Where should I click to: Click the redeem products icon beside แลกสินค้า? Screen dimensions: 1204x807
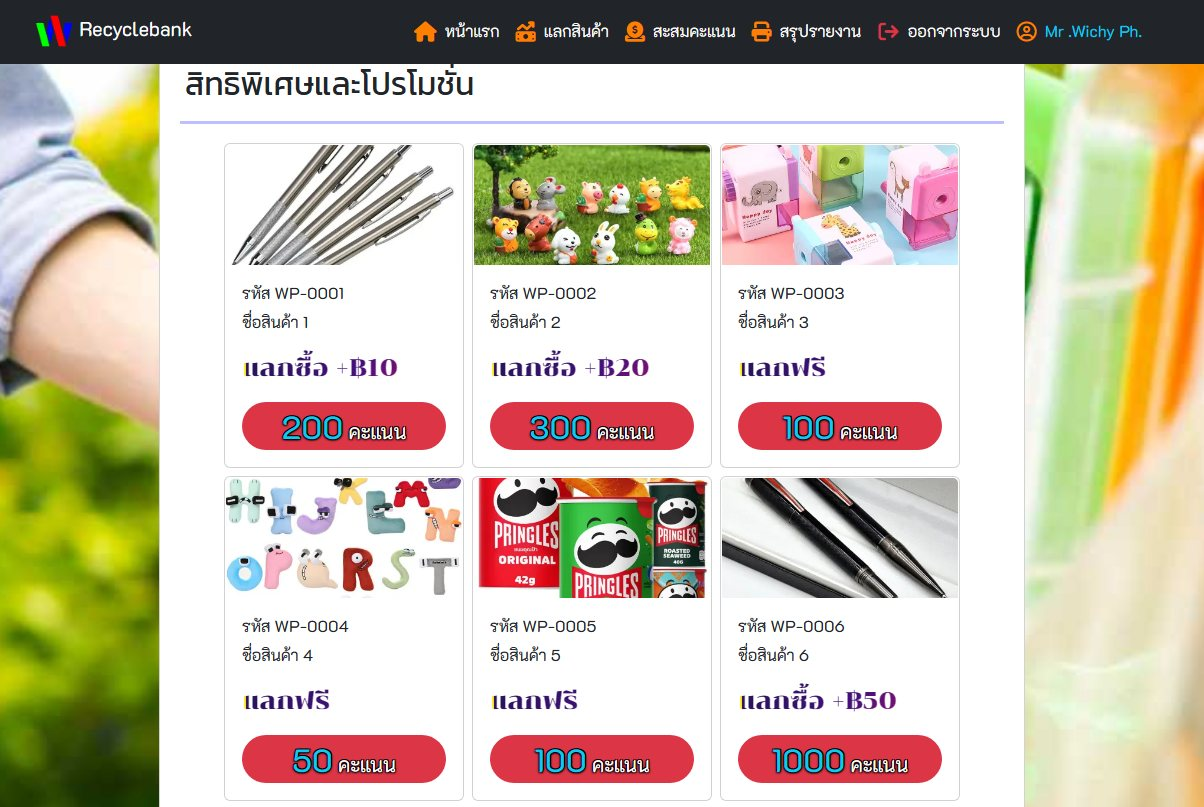tap(526, 32)
